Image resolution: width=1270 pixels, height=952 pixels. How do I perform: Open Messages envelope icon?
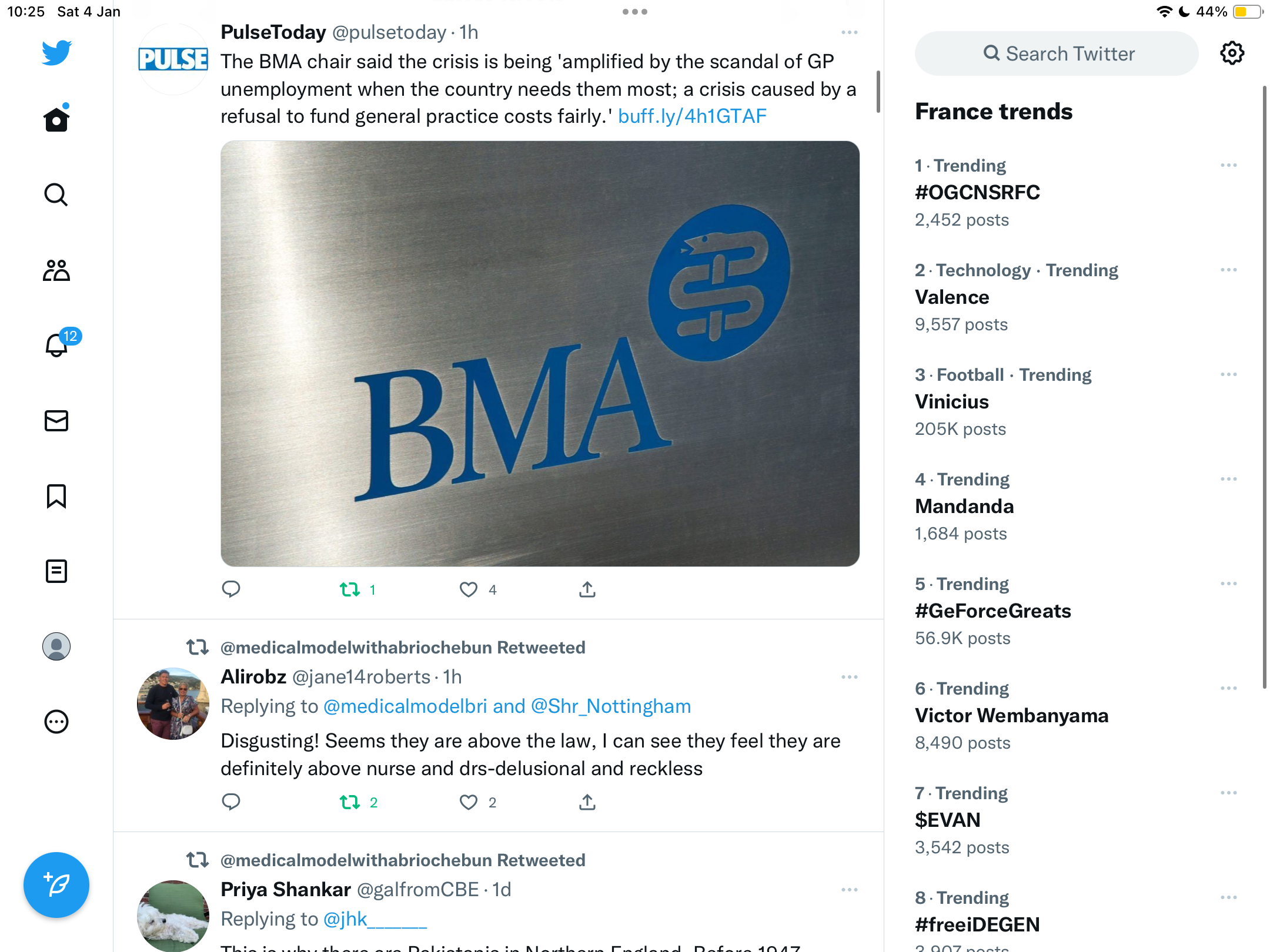click(56, 420)
